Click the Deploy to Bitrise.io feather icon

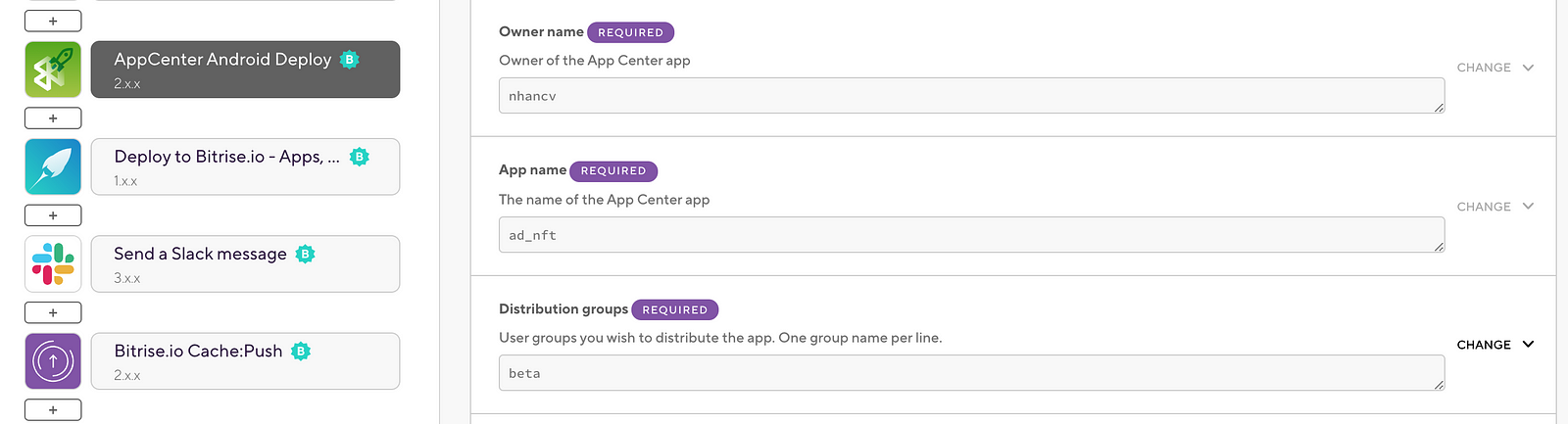[x=53, y=166]
